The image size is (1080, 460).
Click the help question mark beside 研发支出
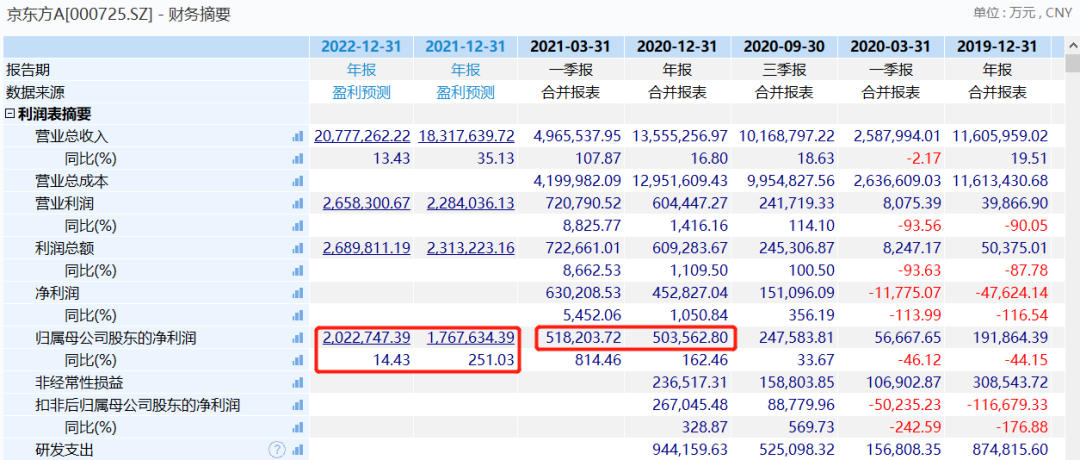click(x=277, y=450)
